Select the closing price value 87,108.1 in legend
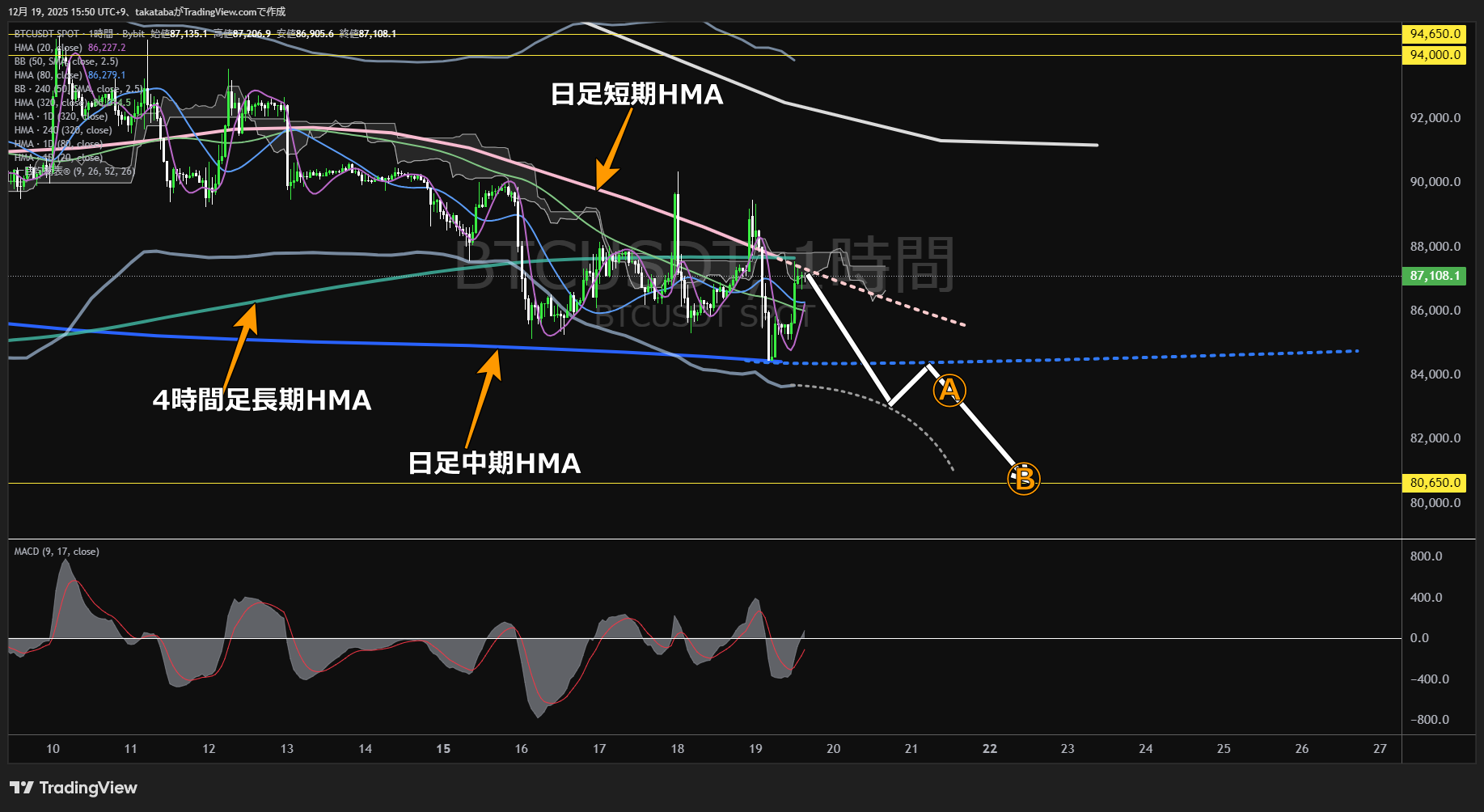 (378, 34)
